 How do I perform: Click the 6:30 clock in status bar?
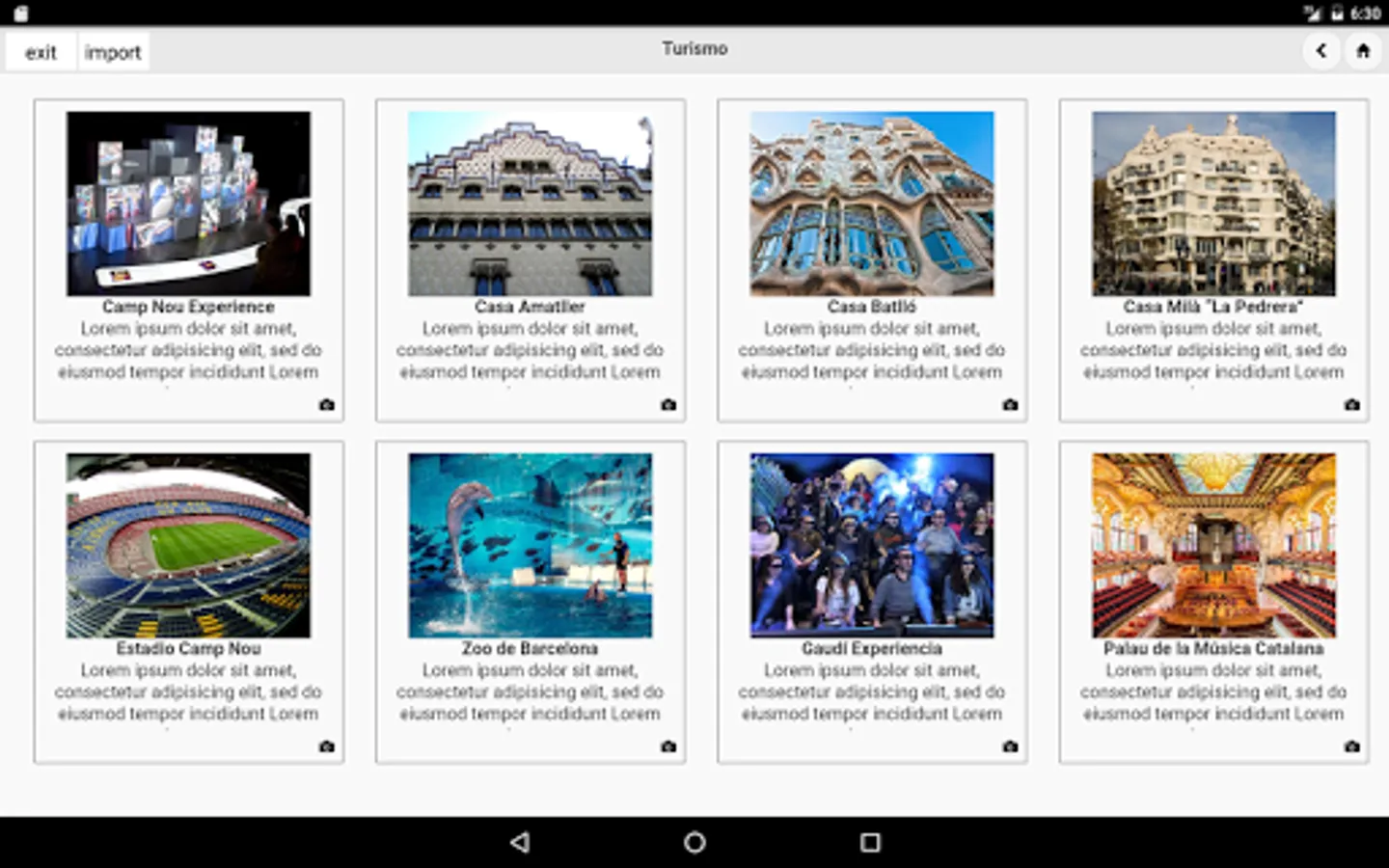1366,14
